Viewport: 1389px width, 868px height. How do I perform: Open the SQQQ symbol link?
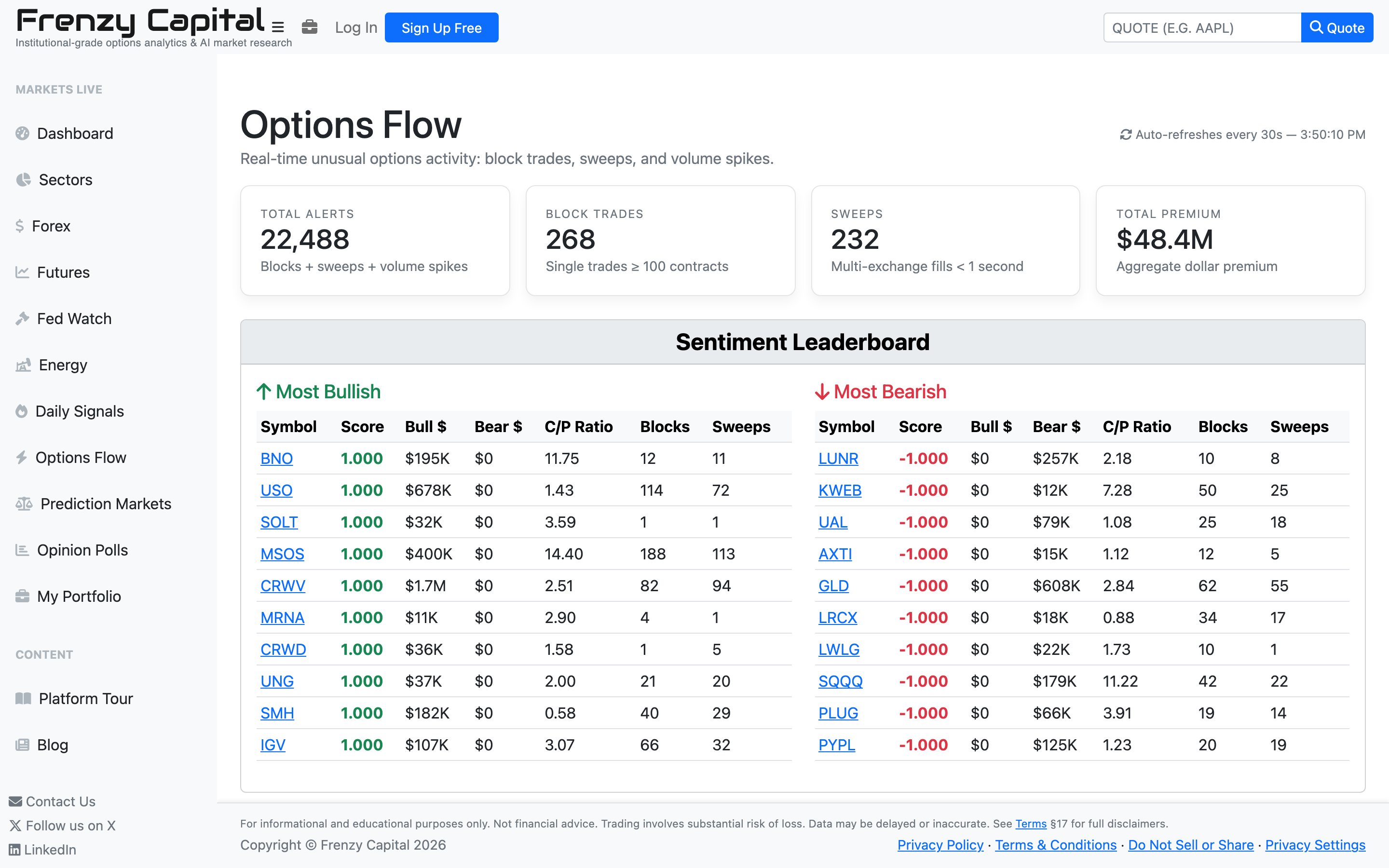(840, 681)
